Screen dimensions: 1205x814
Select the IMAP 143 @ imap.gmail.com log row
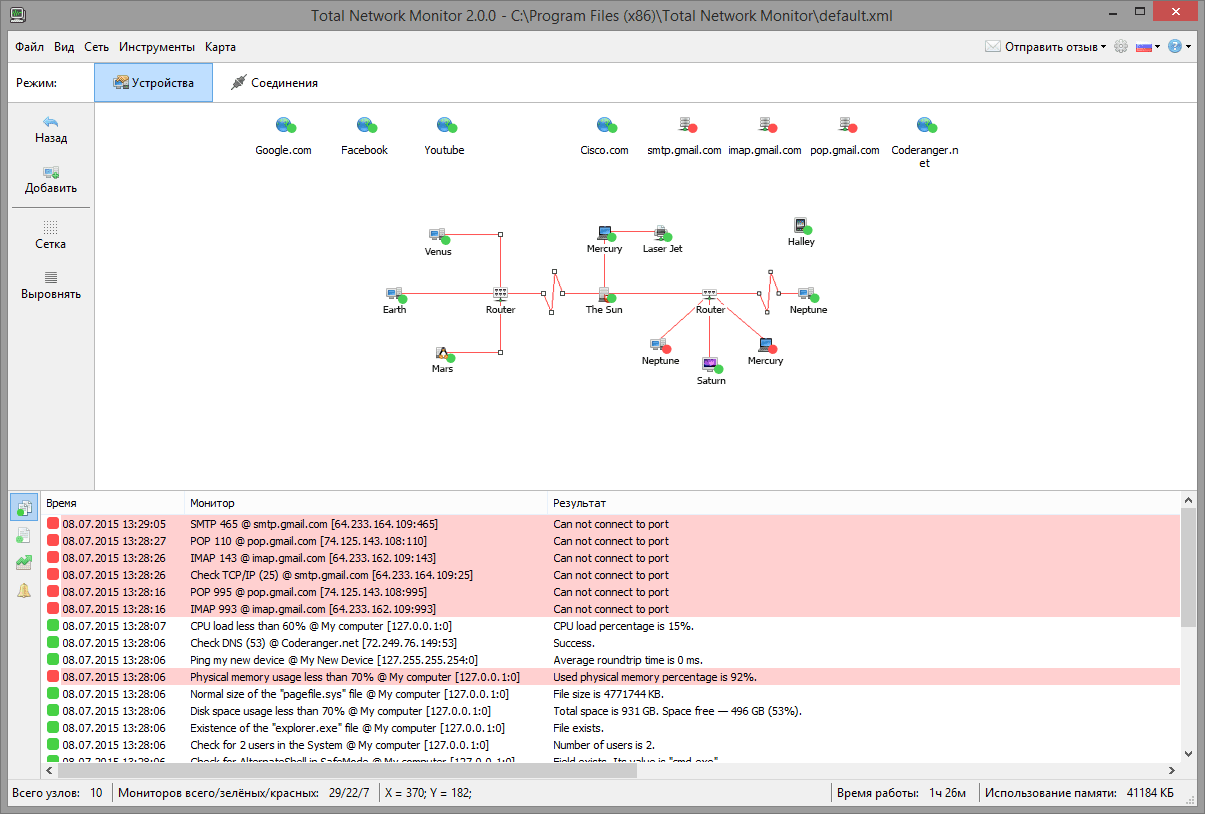coord(611,558)
